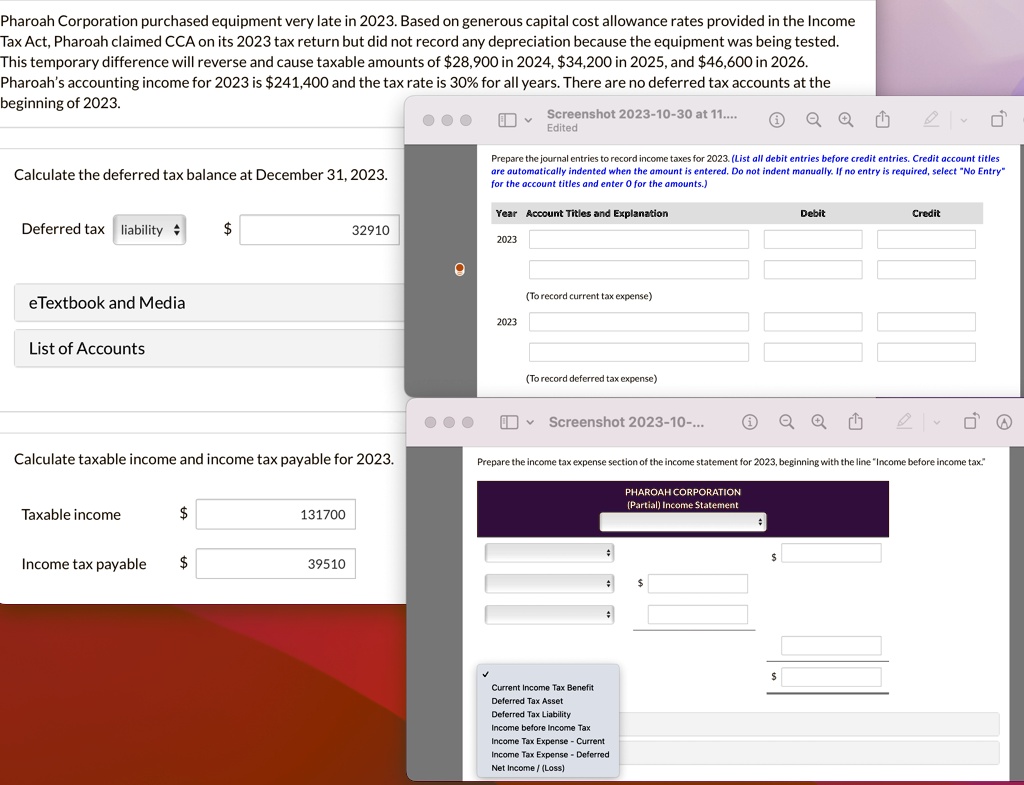1024x785 pixels.
Task: Click the Income tax payable input field
Action: (x=276, y=564)
